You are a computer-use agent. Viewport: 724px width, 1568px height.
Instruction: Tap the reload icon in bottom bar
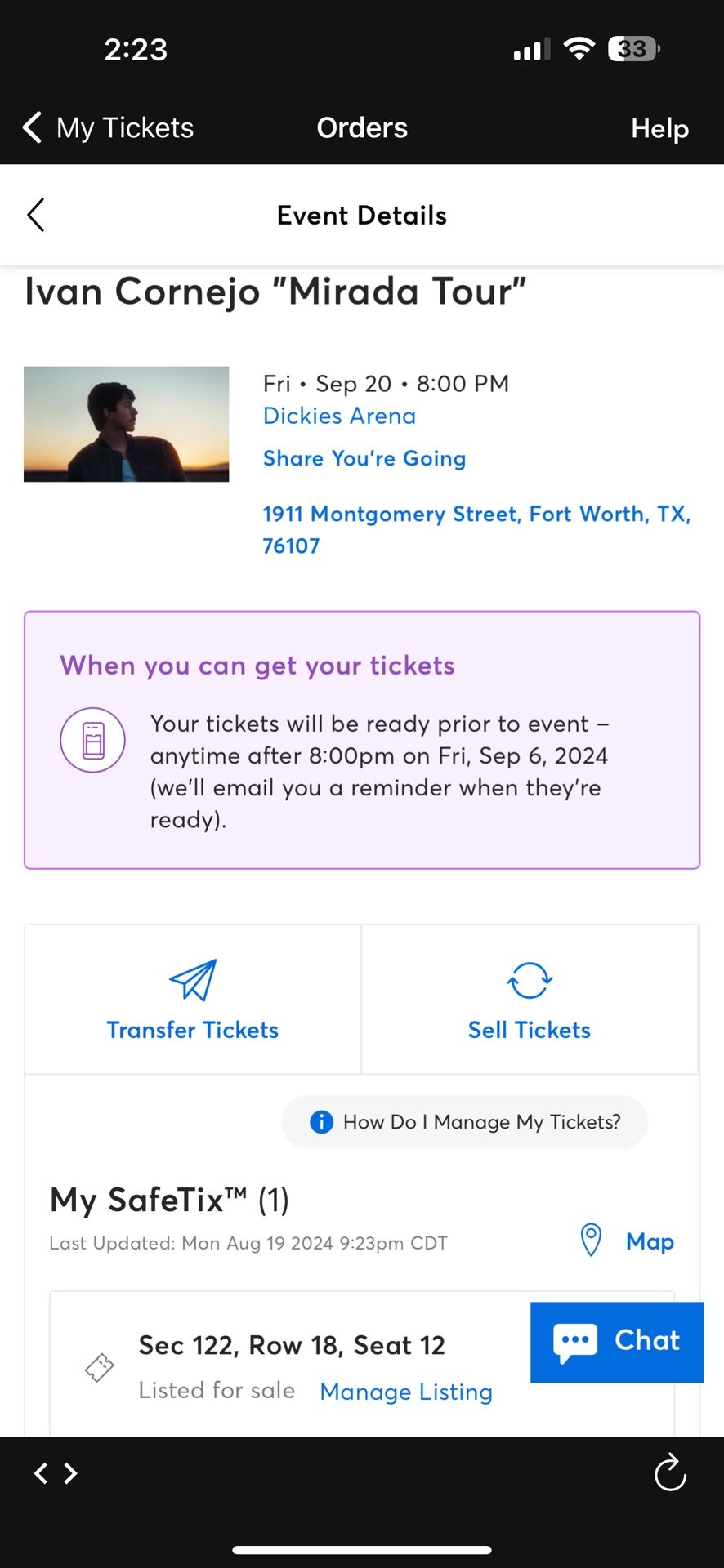[x=670, y=1472]
